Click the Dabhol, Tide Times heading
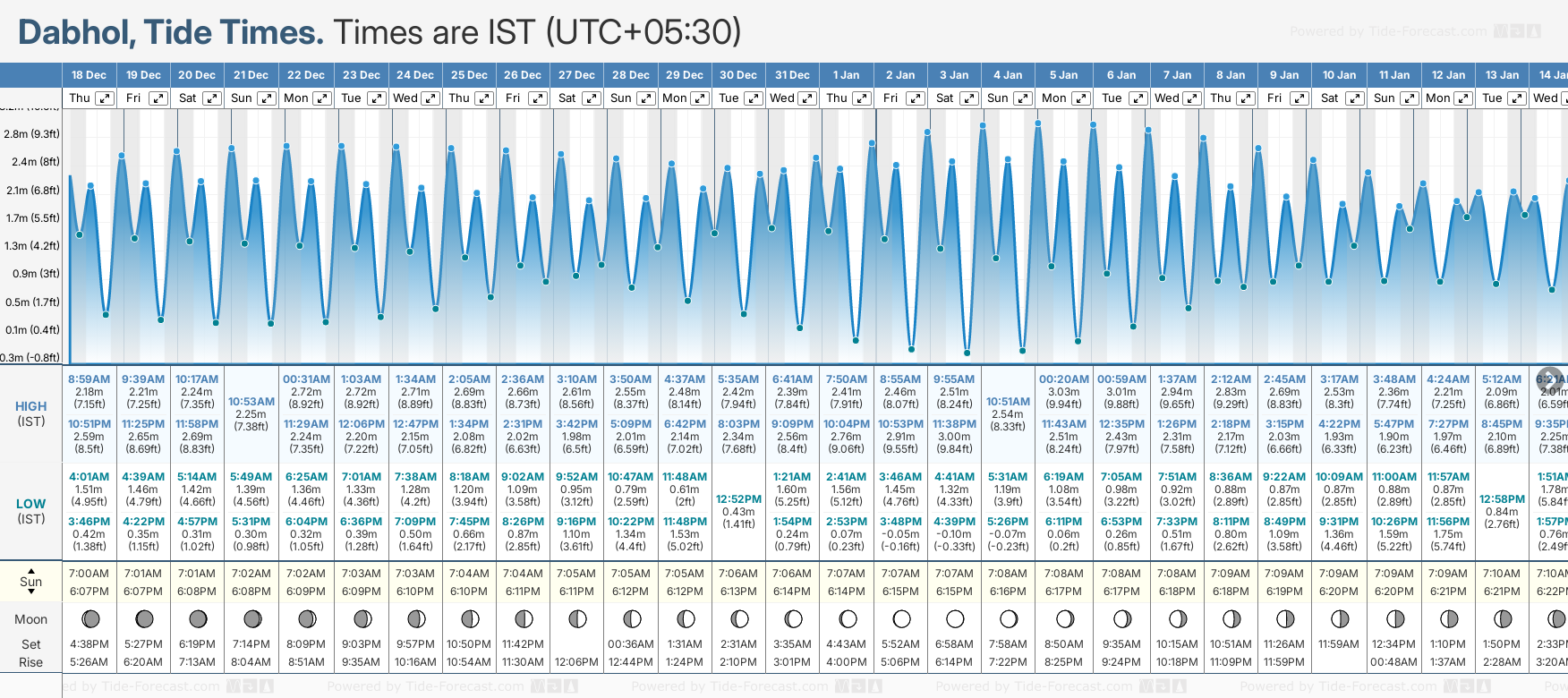Image resolution: width=1568 pixels, height=698 pixels. coord(171,33)
